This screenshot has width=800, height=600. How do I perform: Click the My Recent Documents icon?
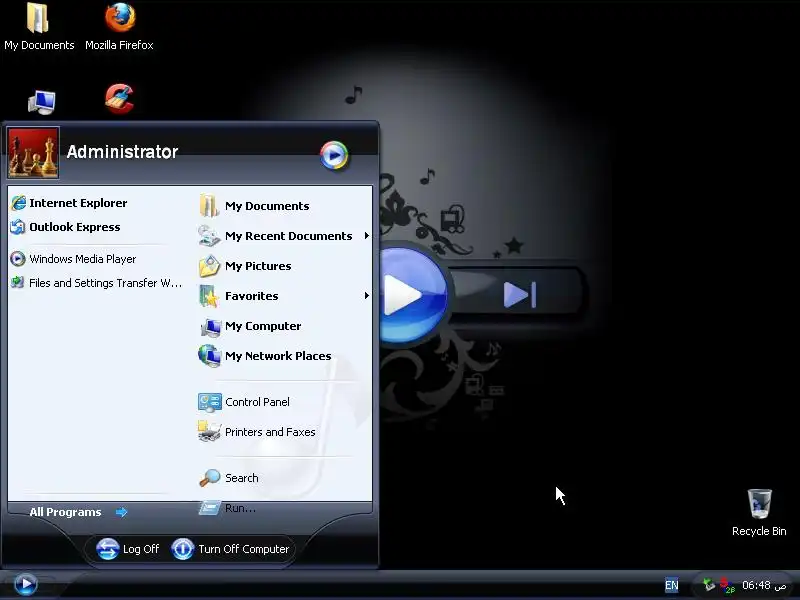pos(209,236)
